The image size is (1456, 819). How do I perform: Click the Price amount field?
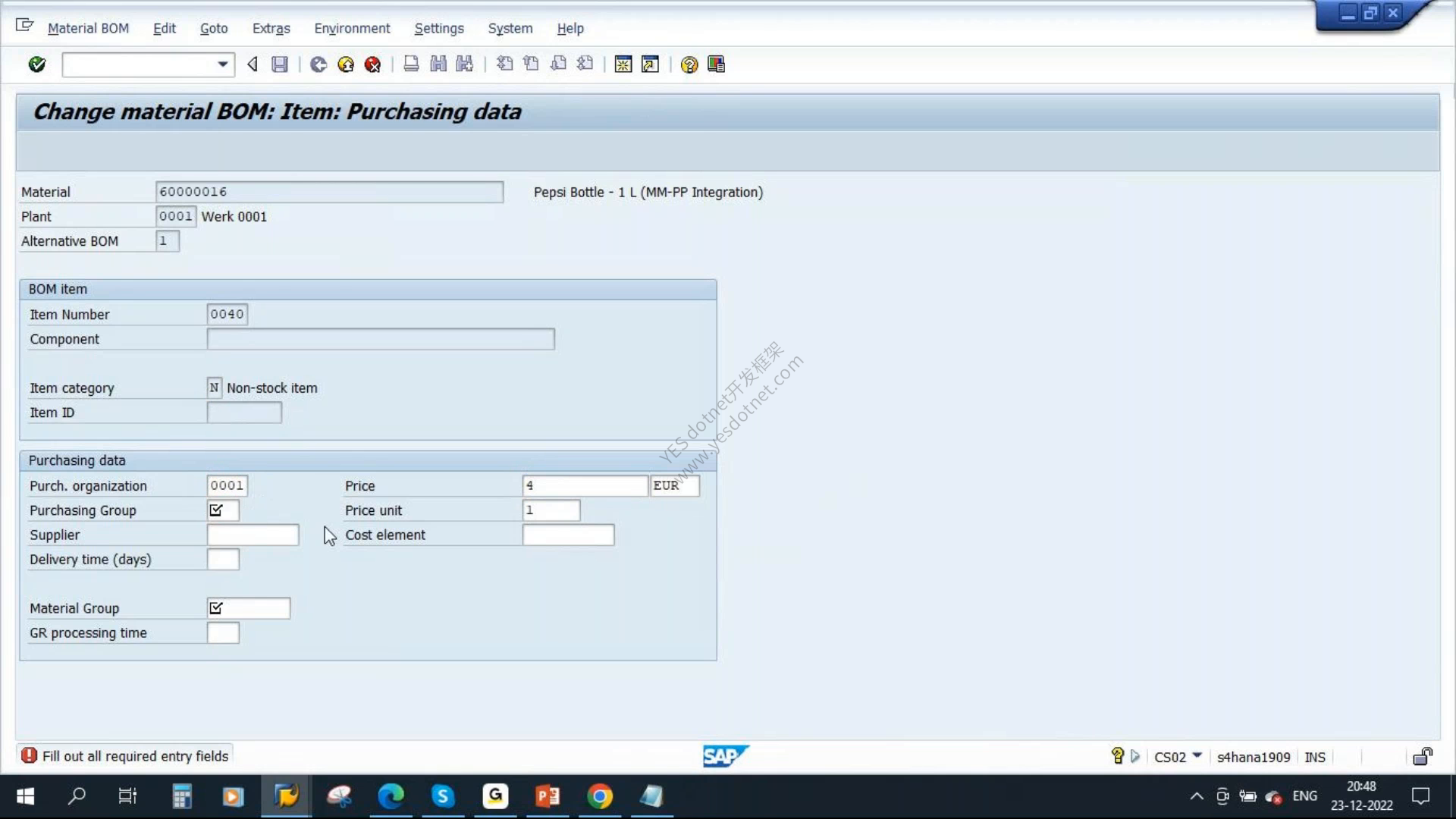(x=585, y=485)
